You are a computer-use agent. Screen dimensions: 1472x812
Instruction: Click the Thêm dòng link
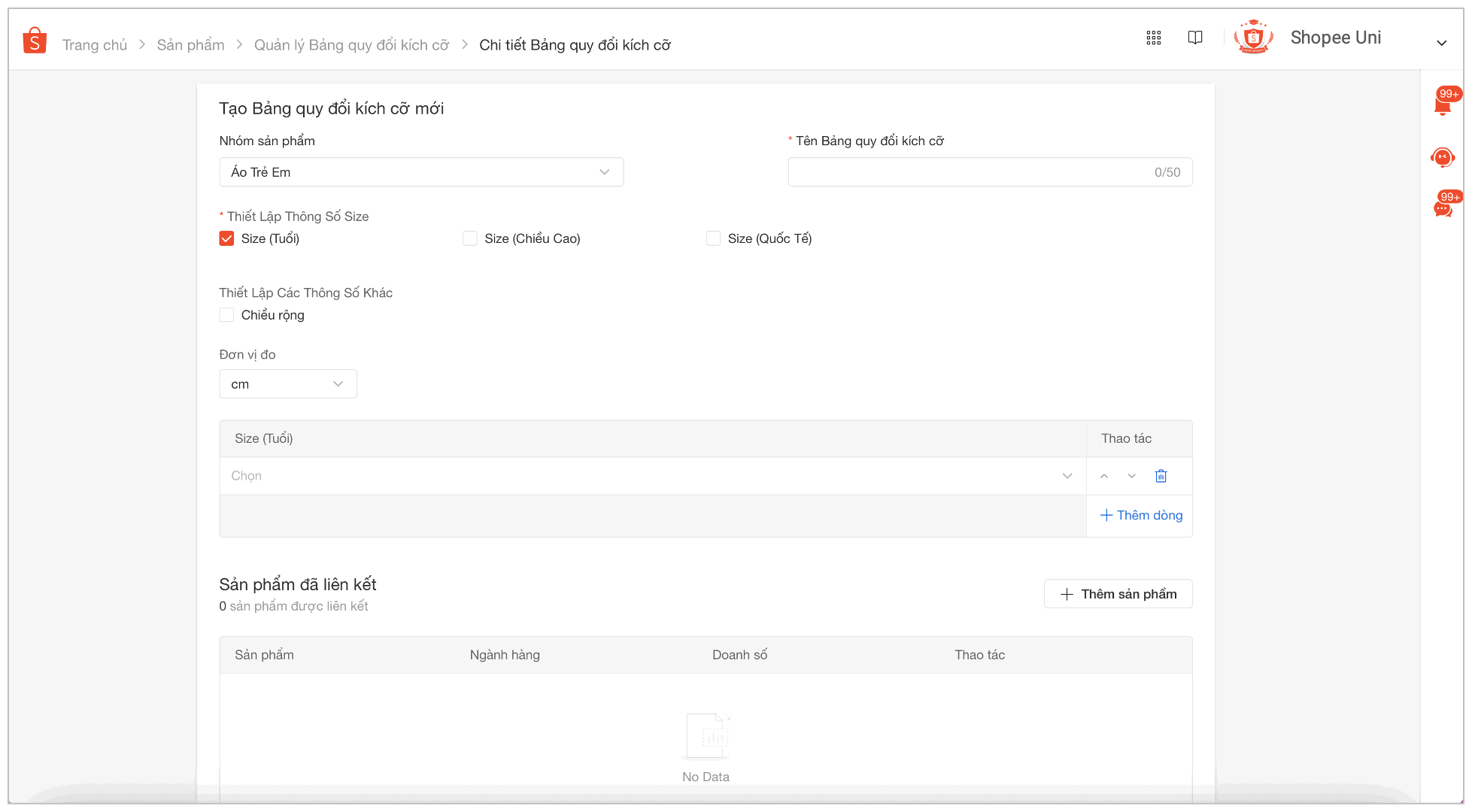click(x=1141, y=515)
